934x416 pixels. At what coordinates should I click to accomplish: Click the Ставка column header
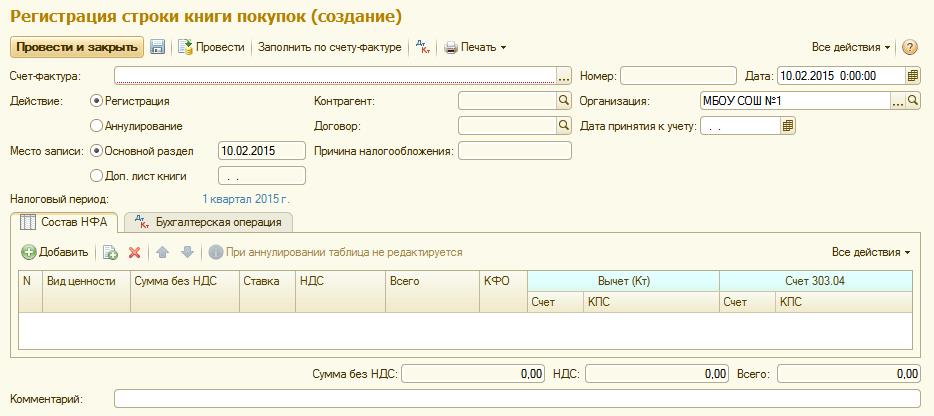click(267, 291)
